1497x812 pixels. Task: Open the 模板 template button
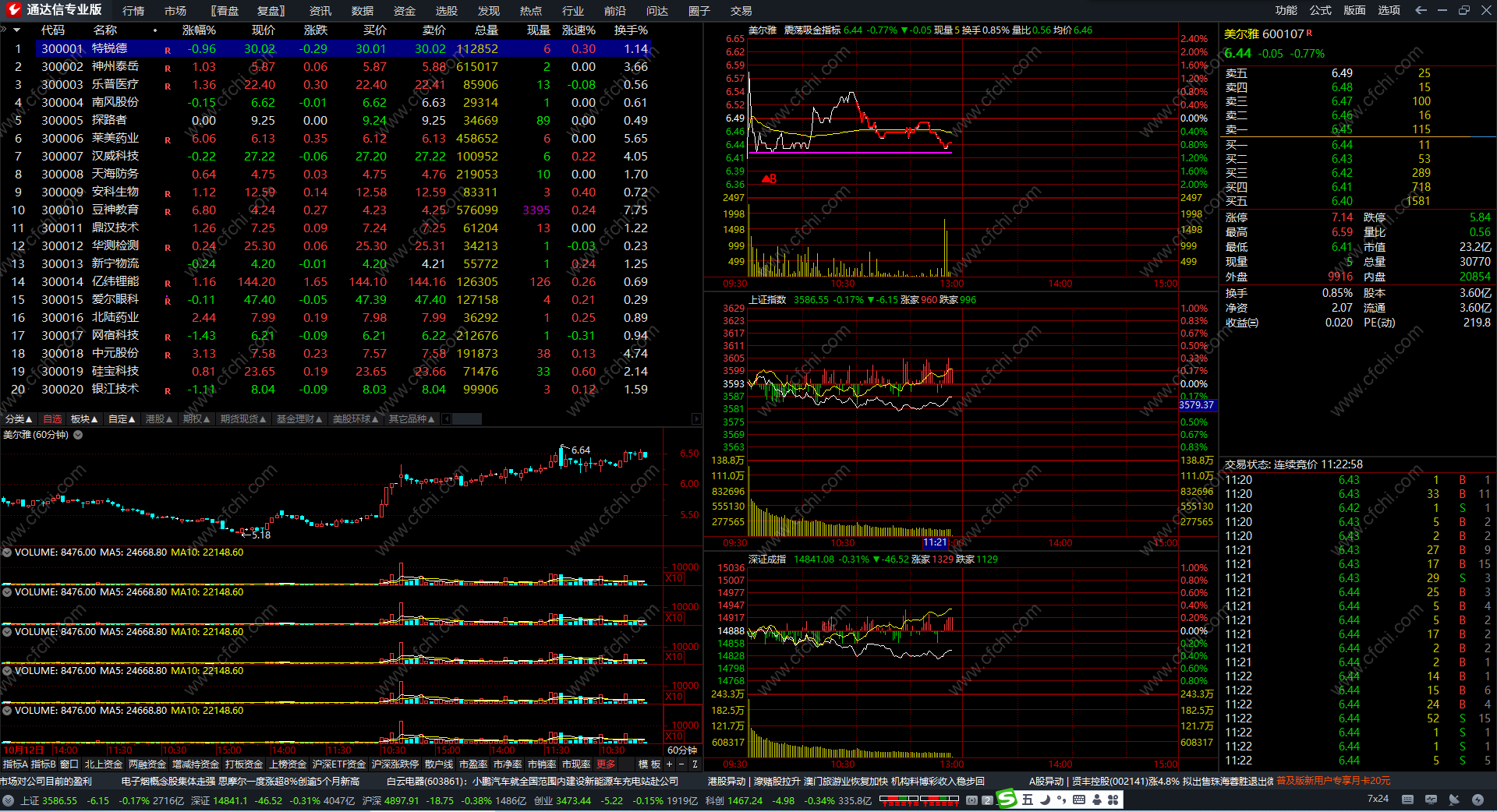649,764
